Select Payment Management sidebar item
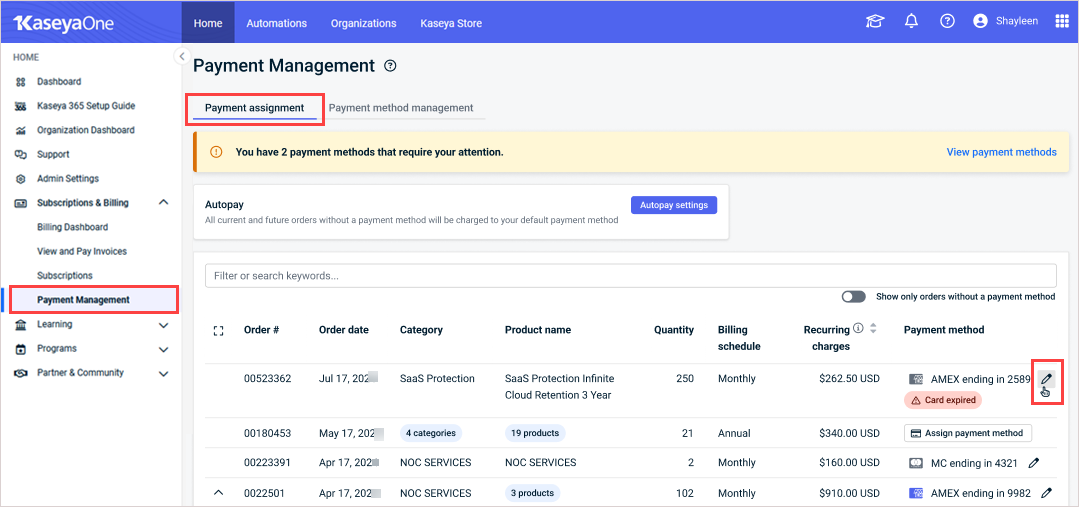The image size is (1079, 507). 83,300
